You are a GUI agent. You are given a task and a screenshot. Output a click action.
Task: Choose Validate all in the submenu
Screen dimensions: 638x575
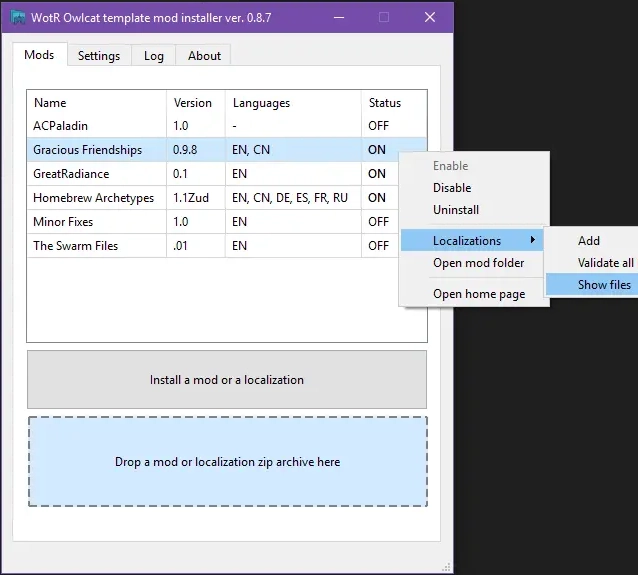click(605, 263)
